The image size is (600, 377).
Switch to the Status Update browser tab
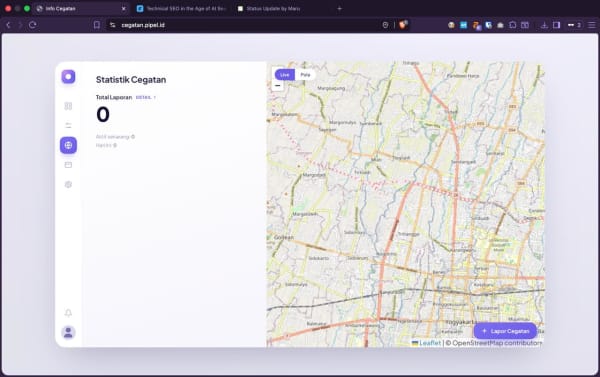coord(274,8)
